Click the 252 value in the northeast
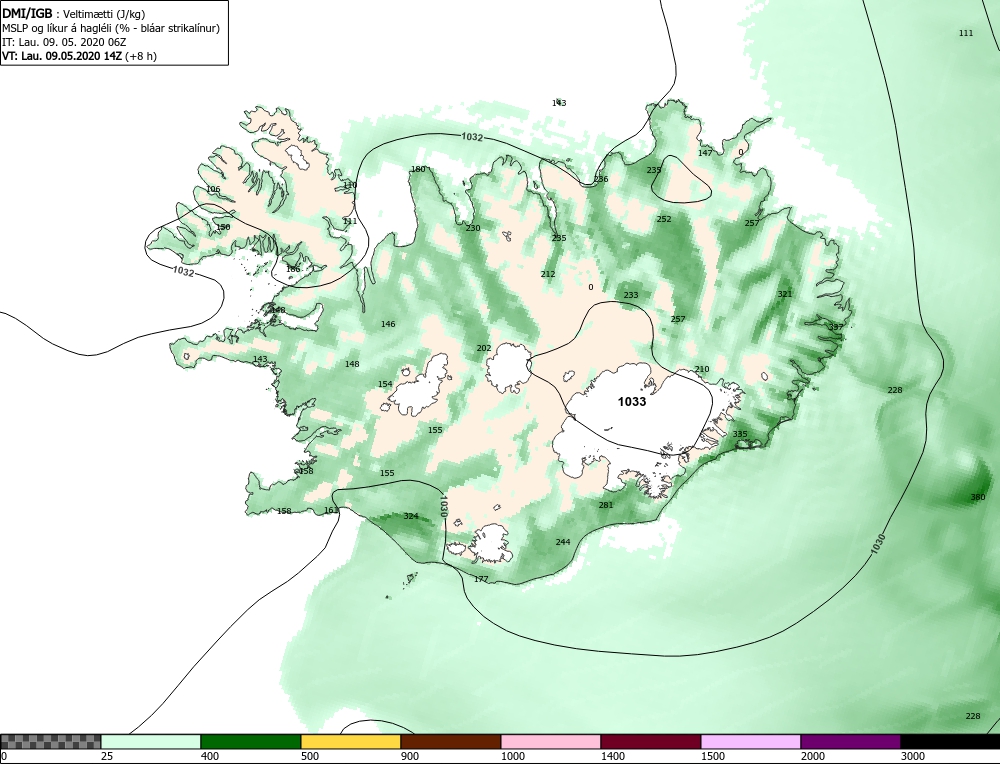The height and width of the screenshot is (764, 1000). [664, 219]
